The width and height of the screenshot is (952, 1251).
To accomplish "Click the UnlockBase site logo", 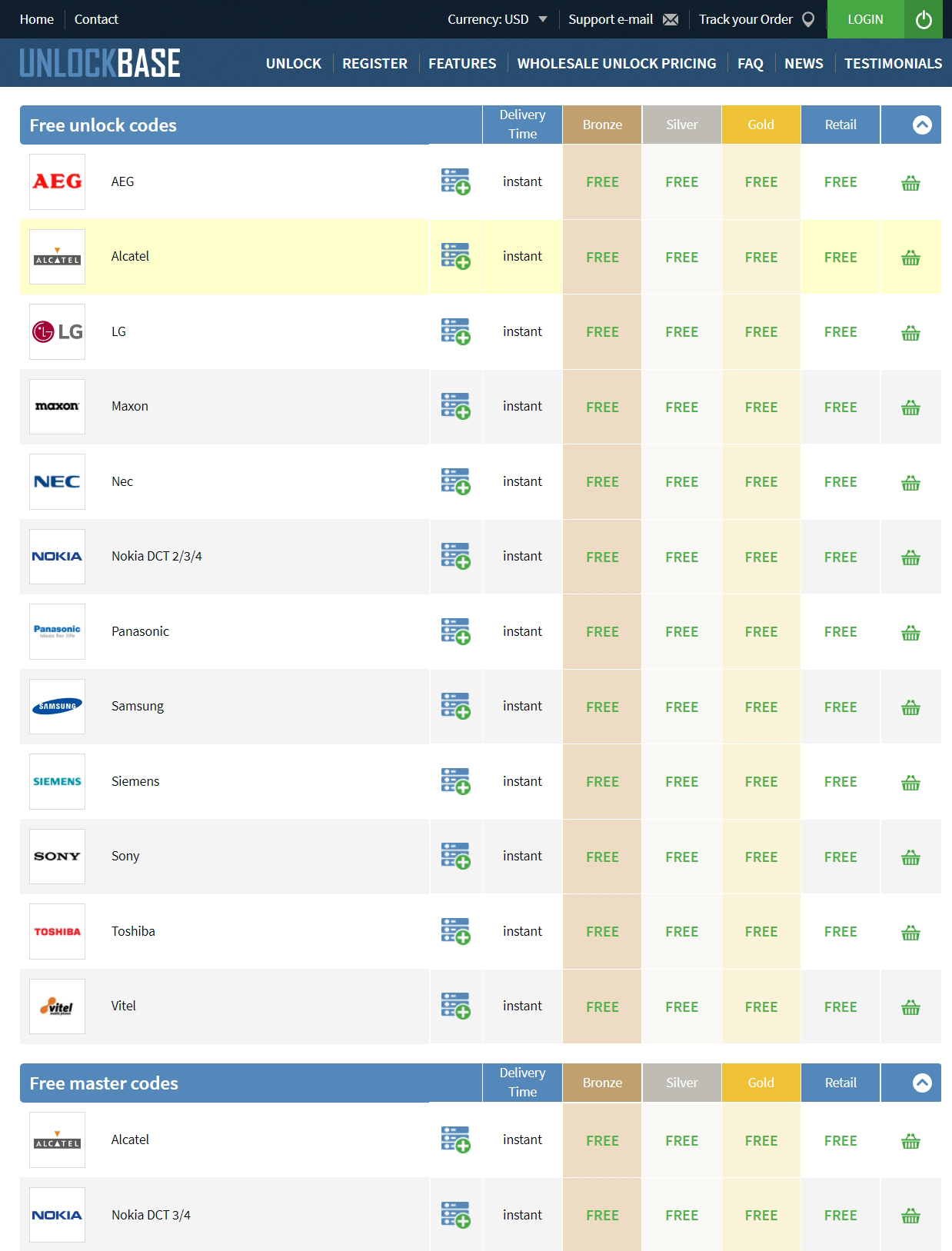I will [x=100, y=63].
